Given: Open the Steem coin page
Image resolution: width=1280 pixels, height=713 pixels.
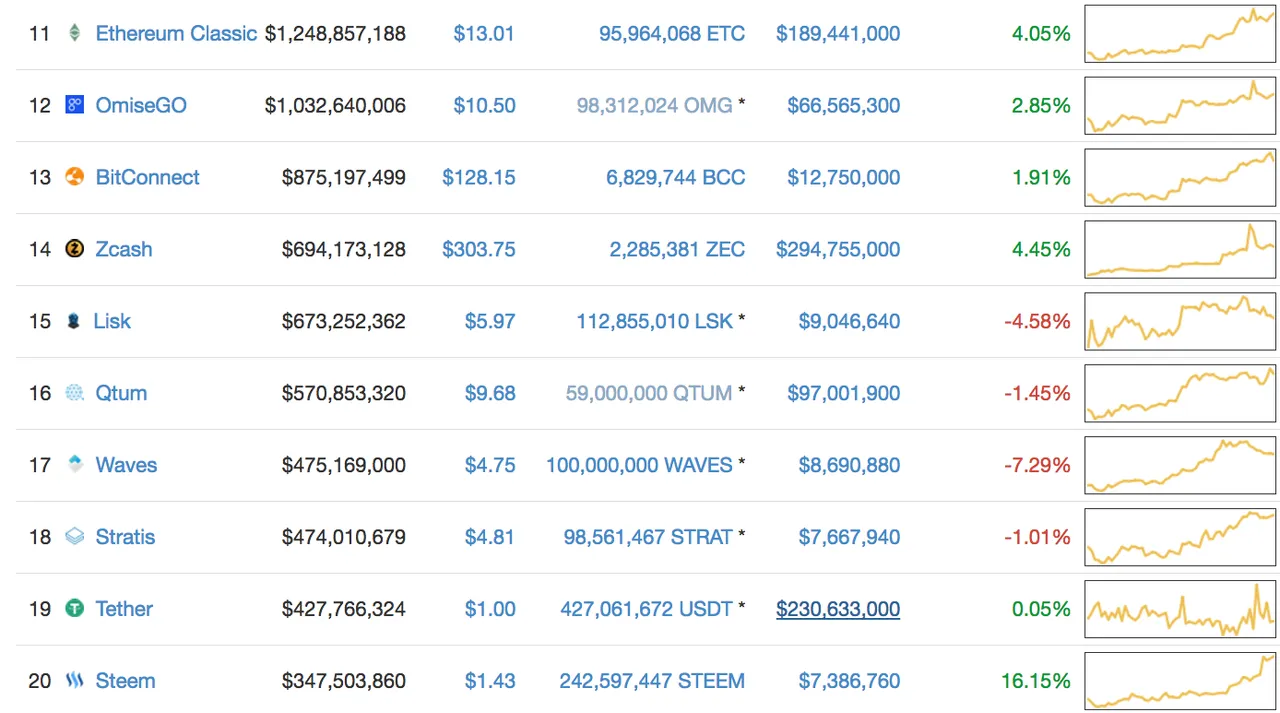Looking at the screenshot, I should [x=125, y=681].
